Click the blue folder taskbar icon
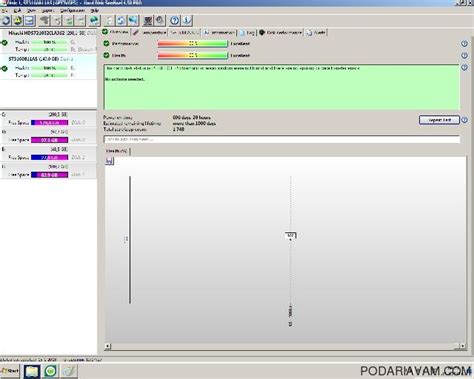Viewport: 474px width, 379px height. 32,371
